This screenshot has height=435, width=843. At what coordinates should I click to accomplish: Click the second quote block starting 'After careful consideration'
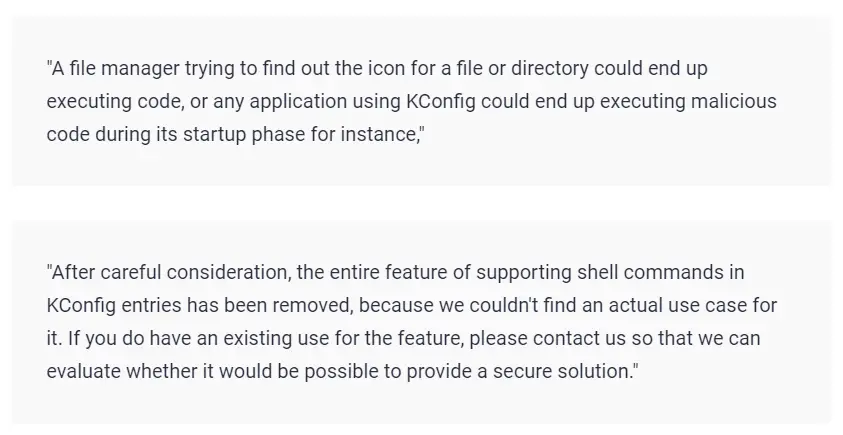(422, 322)
